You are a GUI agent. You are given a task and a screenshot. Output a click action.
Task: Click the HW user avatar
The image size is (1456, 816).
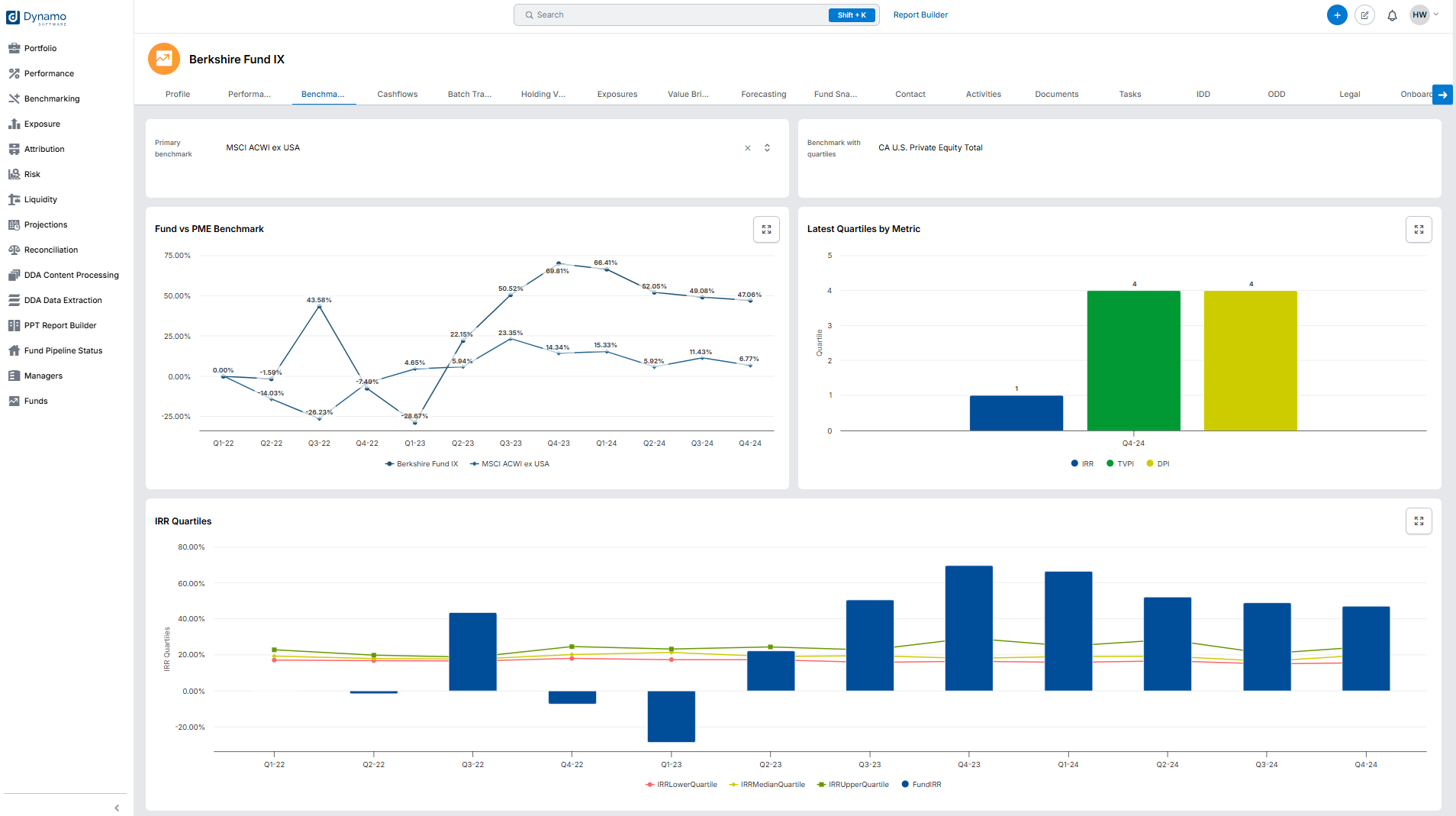1419,15
